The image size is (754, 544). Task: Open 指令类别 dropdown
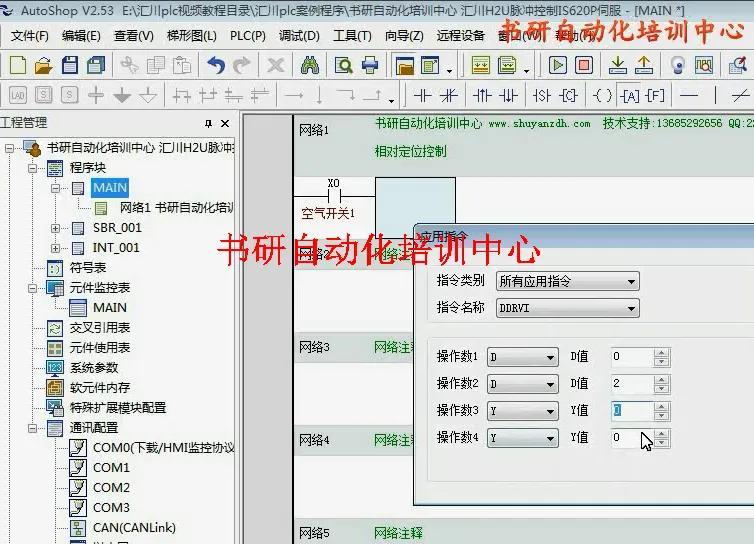[567, 281]
